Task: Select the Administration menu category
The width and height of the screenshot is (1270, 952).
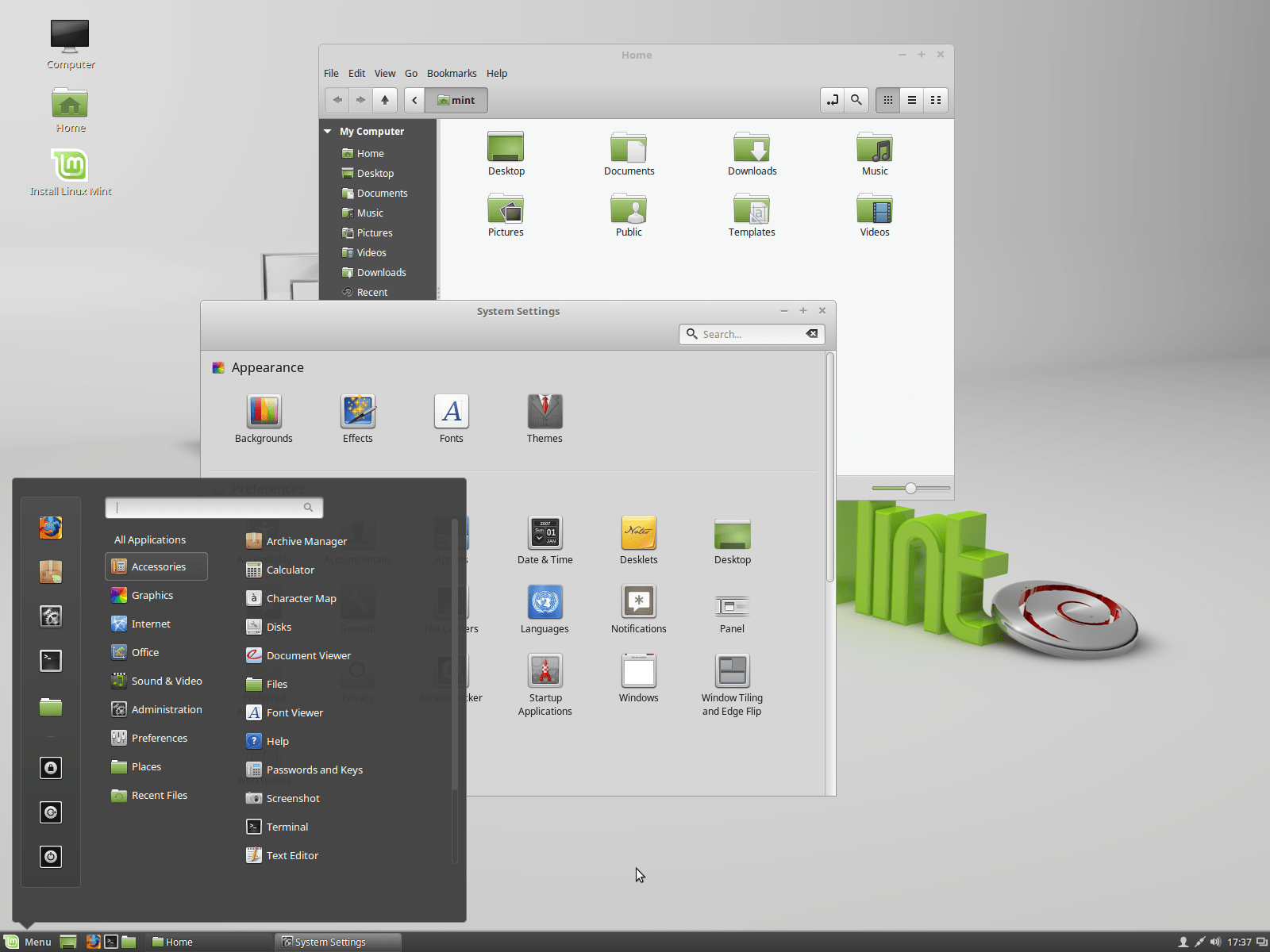Action: pos(156,709)
